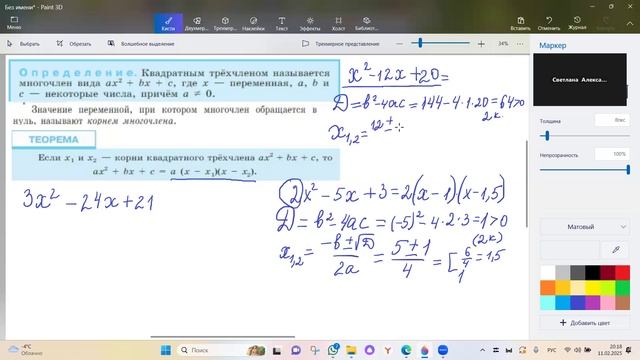
Task: Pick the indigo color swatch
Action: click(577, 302)
